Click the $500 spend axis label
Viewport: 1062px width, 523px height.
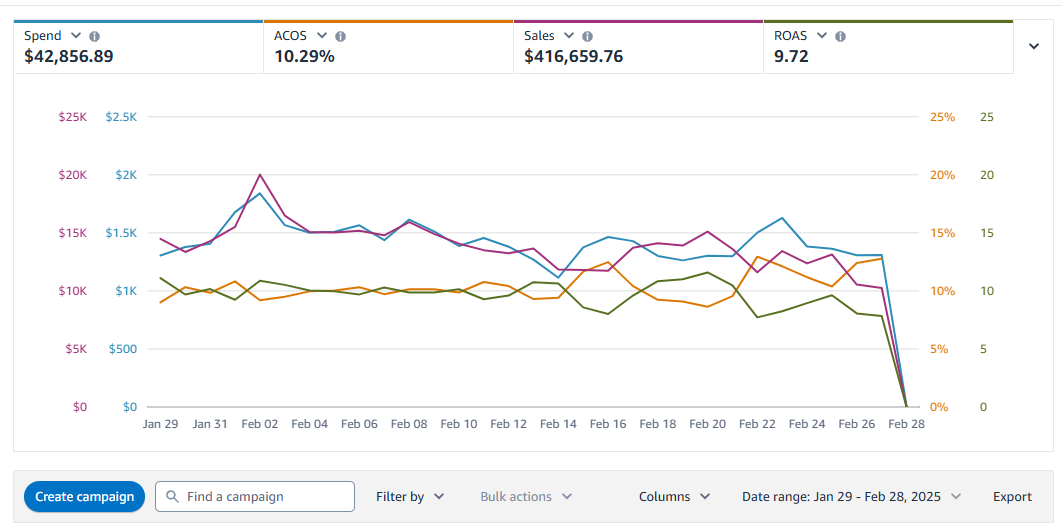pos(123,350)
